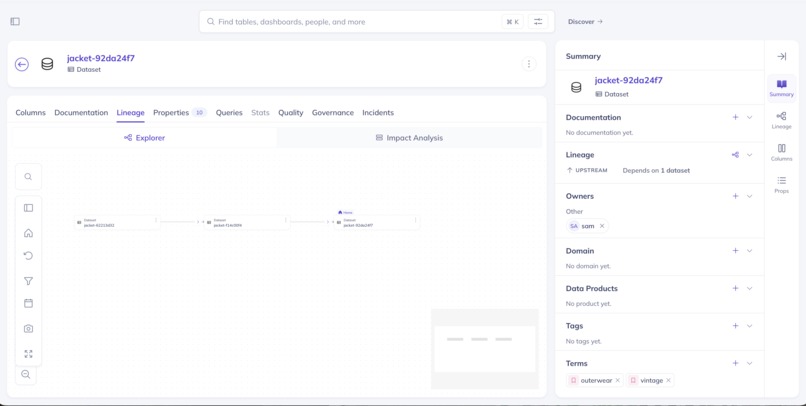
Task: Click the Discover link
Action: coord(585,22)
